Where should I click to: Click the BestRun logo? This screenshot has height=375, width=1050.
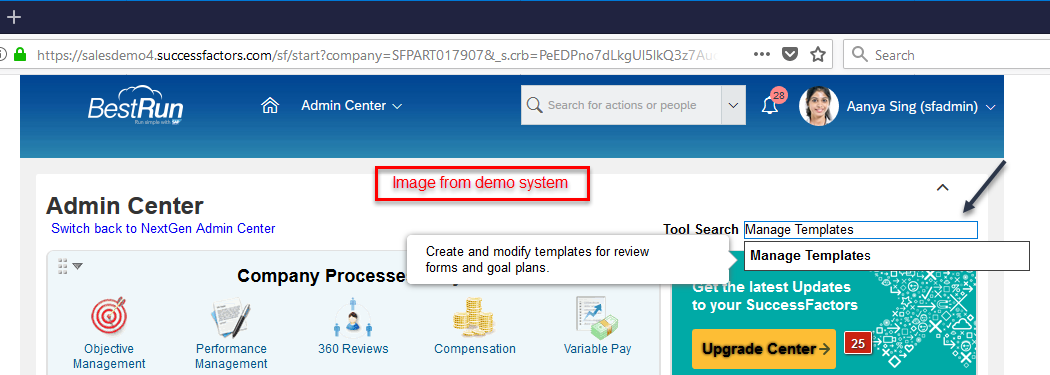(135, 105)
